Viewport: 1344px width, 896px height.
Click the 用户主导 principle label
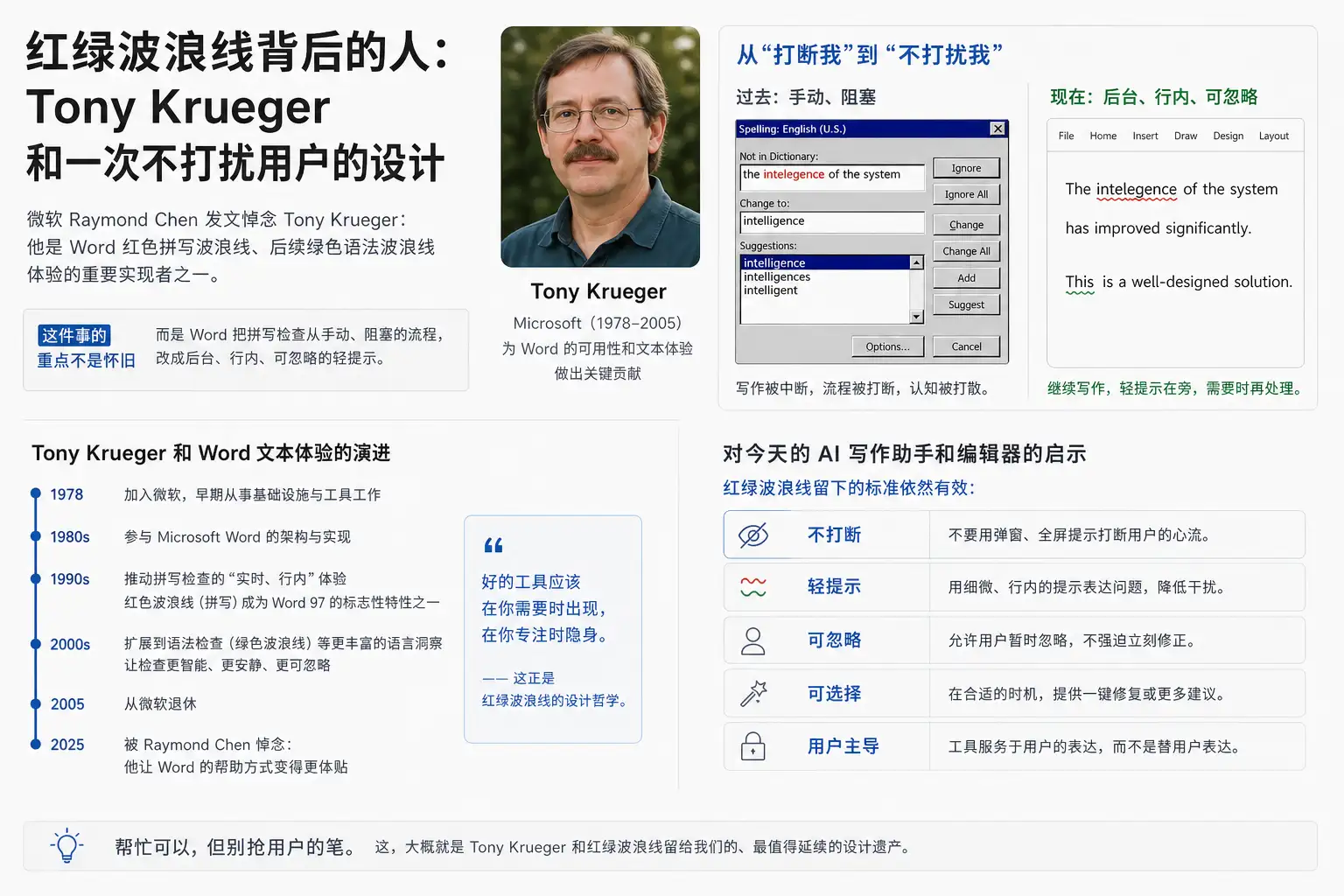tap(843, 746)
